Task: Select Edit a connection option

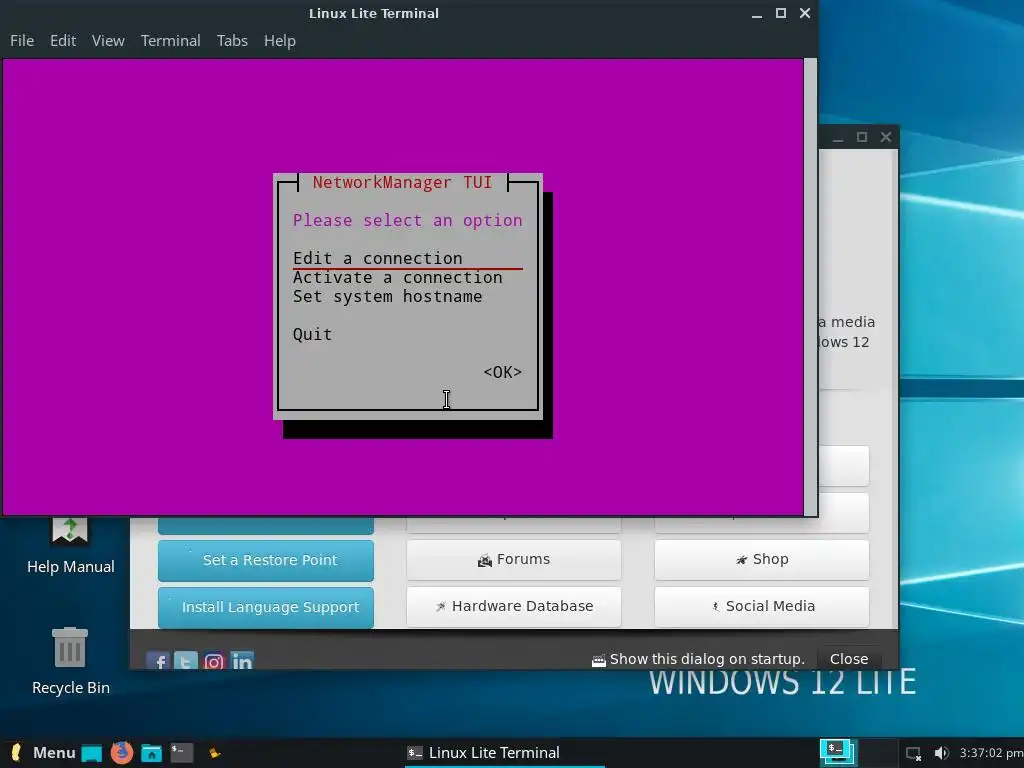Action: [x=408, y=259]
